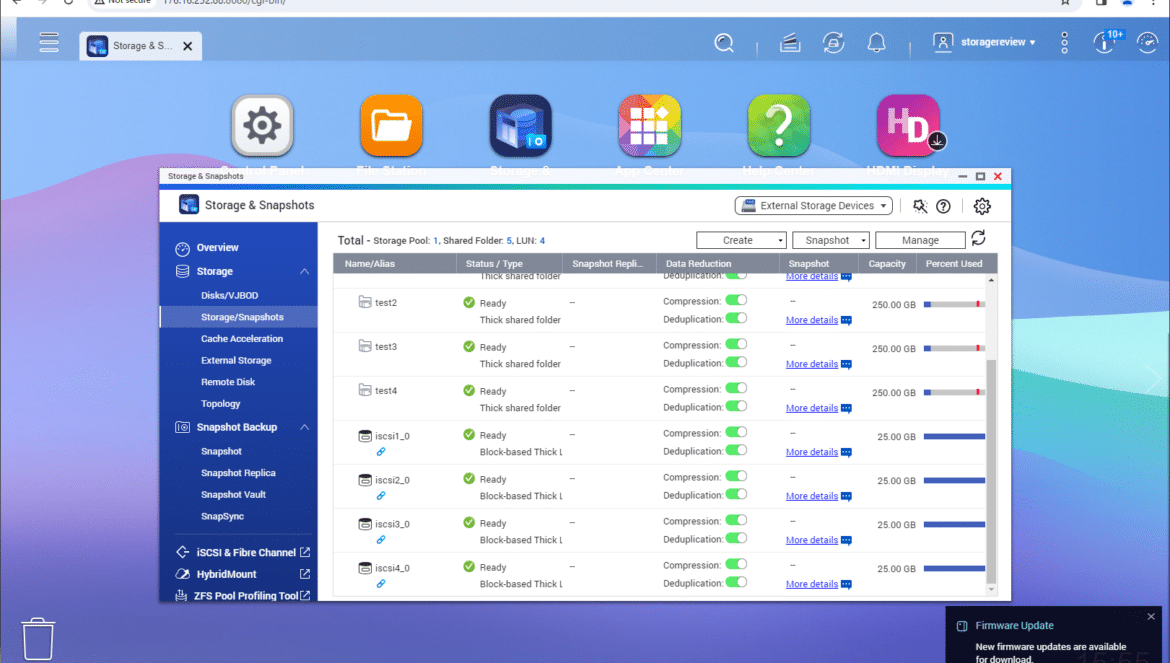The height and width of the screenshot is (663, 1170).
Task: Select SnapSync in the sidebar
Action: (222, 516)
